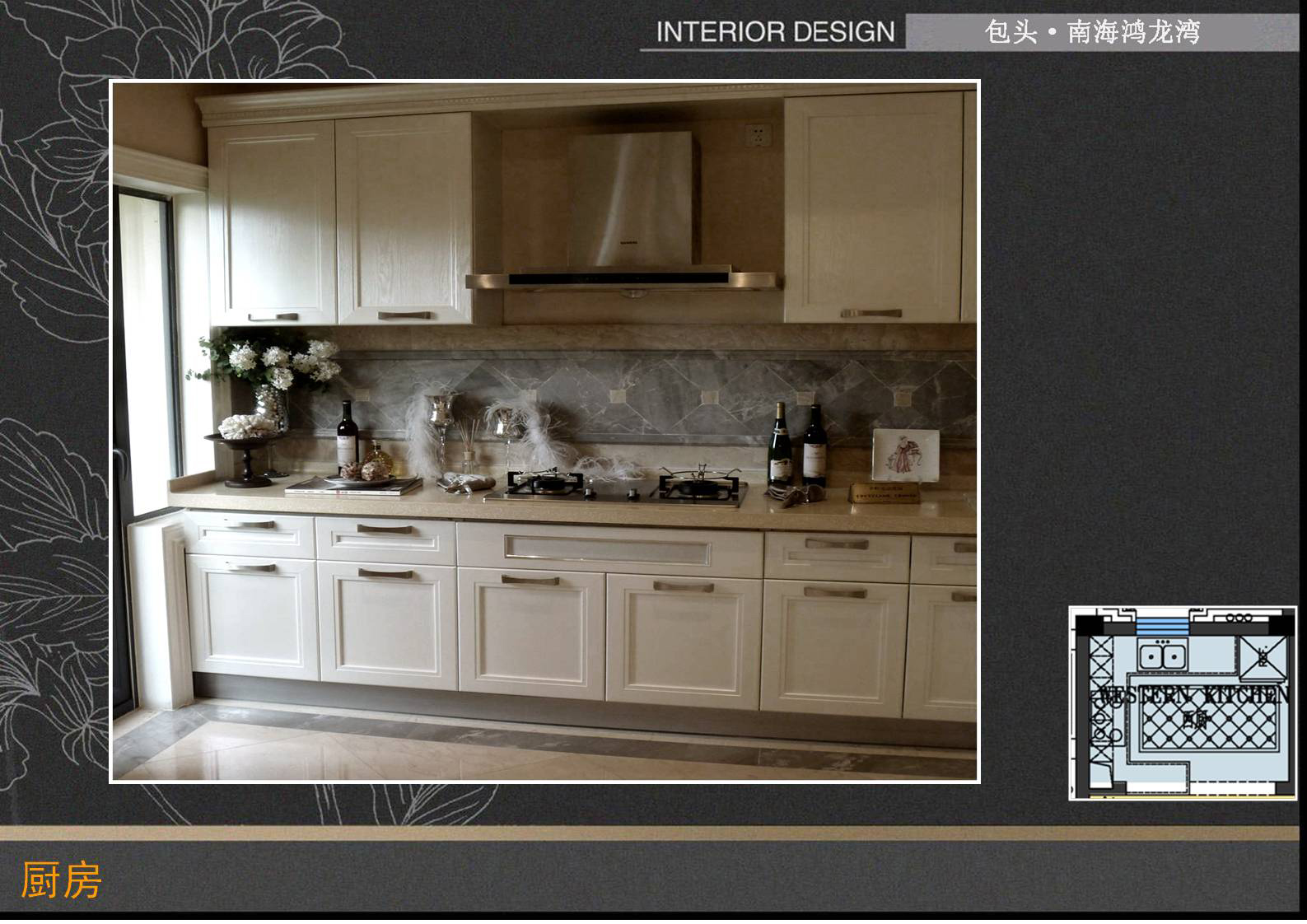1307x924 pixels.
Task: Open the floor plan thumbnail
Action: click(x=1183, y=702)
